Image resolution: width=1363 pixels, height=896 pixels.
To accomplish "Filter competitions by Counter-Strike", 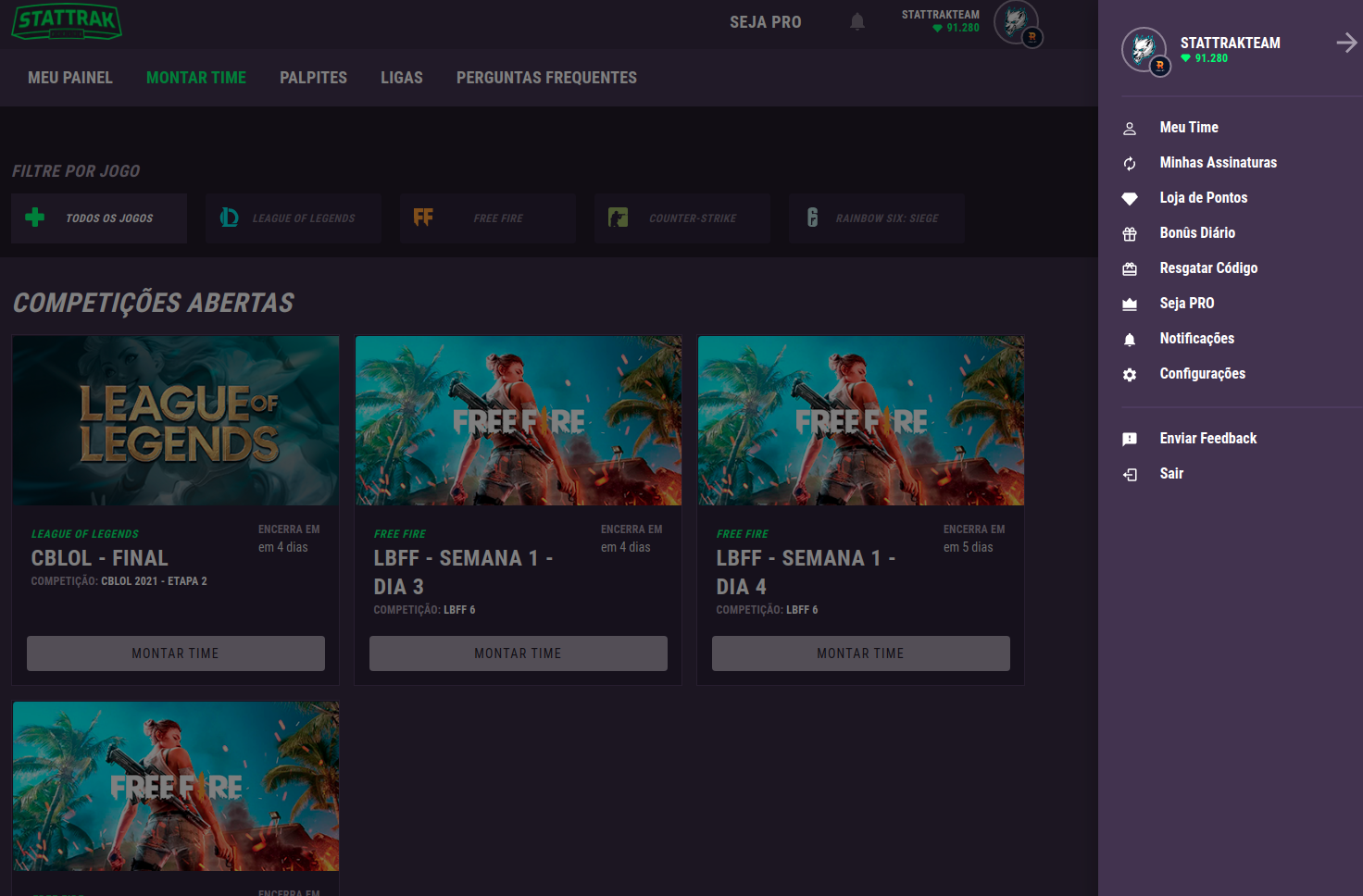I will pyautogui.click(x=682, y=218).
